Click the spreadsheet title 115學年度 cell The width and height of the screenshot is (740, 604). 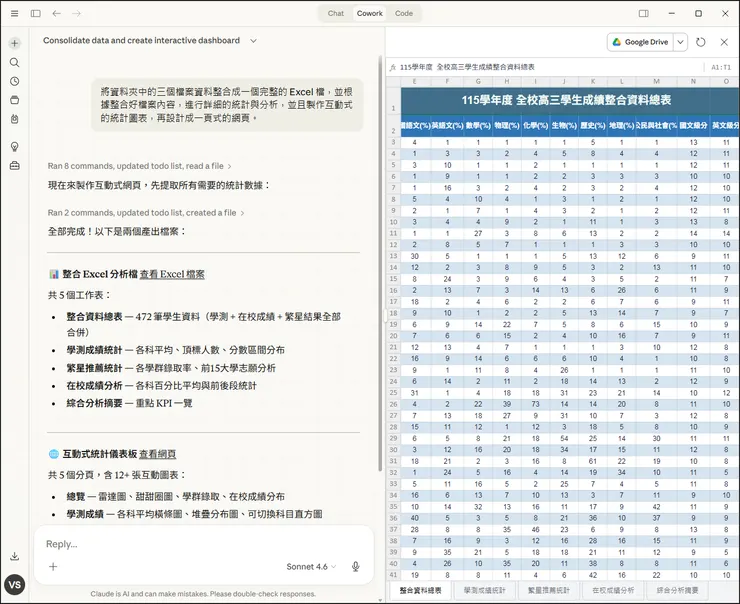[566, 101]
